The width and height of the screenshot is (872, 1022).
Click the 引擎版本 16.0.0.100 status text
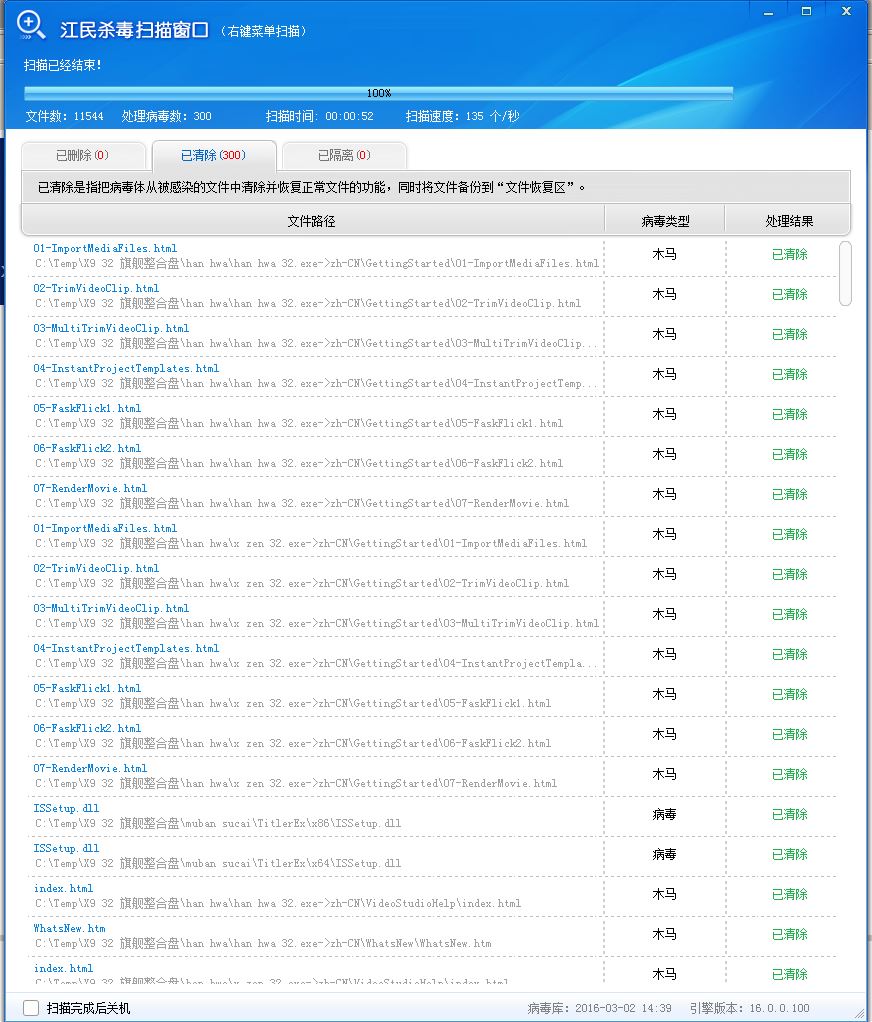coord(749,1008)
